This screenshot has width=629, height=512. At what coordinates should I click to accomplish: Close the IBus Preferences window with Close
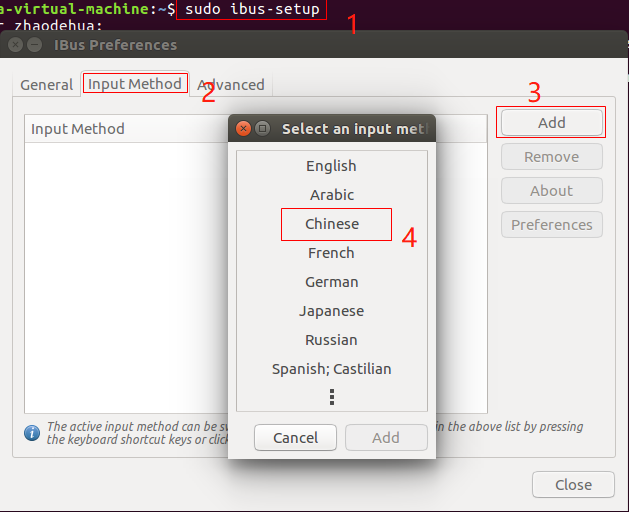coord(573,485)
